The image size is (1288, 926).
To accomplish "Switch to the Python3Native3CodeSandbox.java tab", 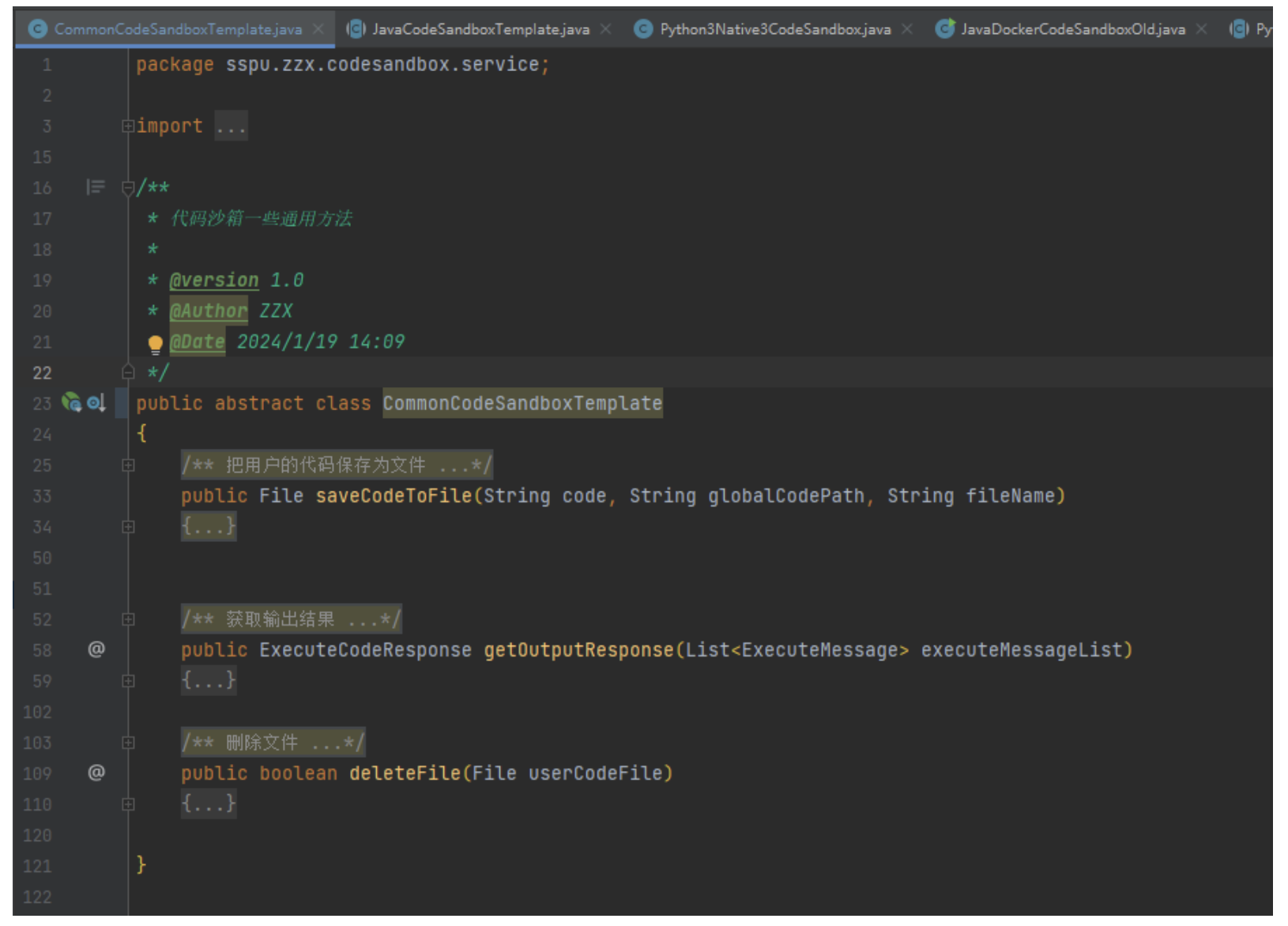I will [774, 29].
